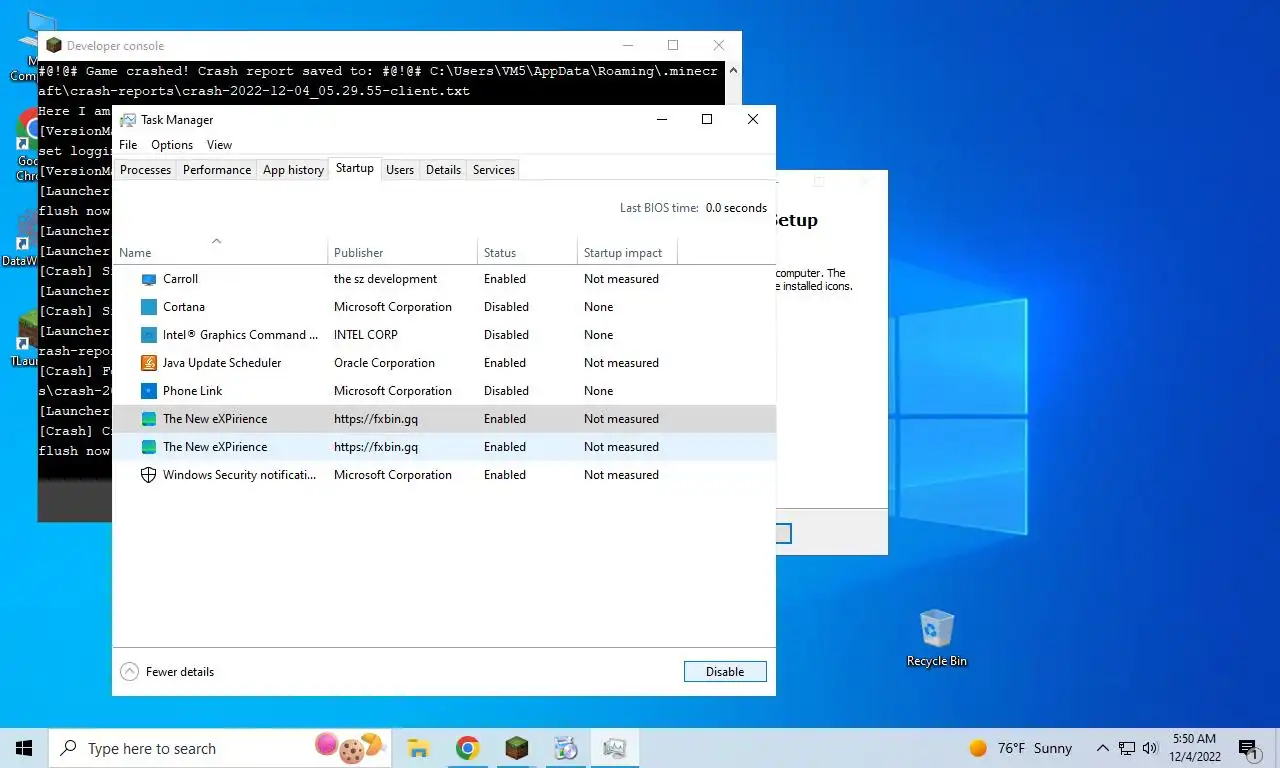The width and height of the screenshot is (1280, 768).
Task: Click the Disable button
Action: click(x=725, y=672)
